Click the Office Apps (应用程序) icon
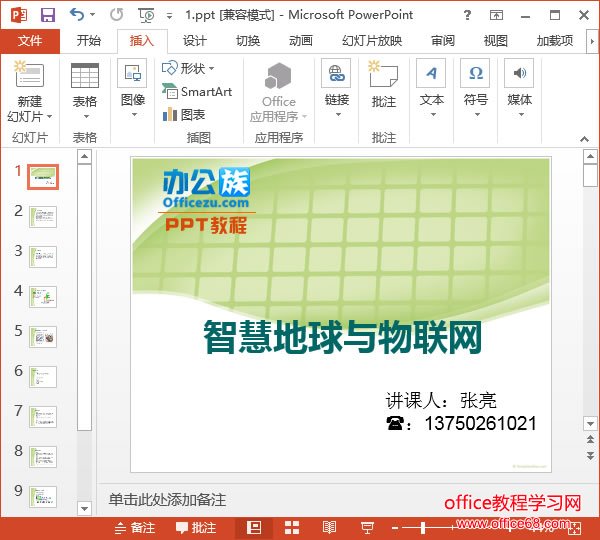 (x=279, y=76)
